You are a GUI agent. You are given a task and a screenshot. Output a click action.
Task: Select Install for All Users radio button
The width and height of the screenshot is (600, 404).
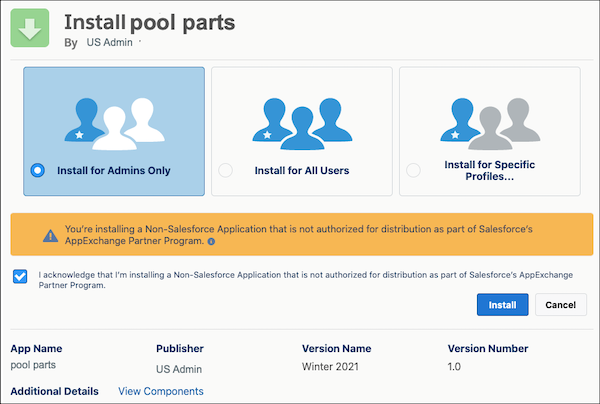point(225,170)
